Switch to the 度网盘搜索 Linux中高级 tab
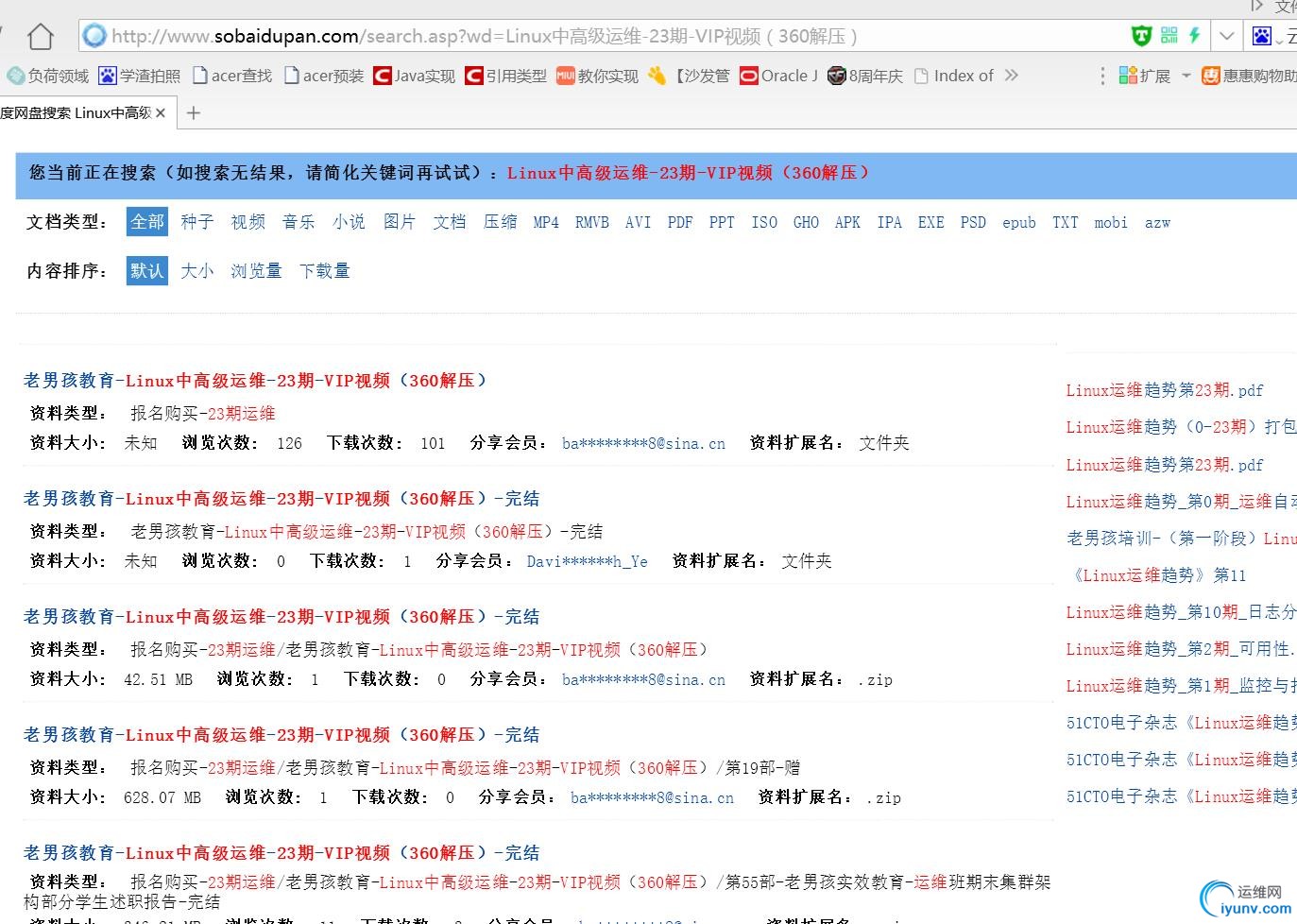 point(77,113)
